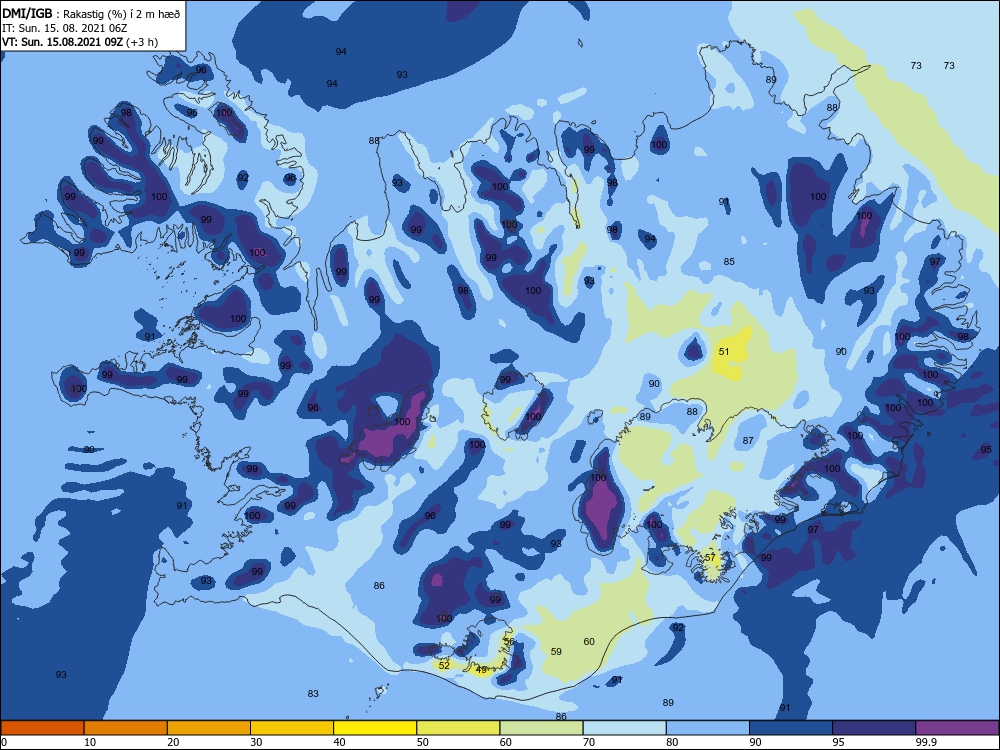1000x750 pixels.
Task: Click the 90–95% medium blue legend swatch
Action: 791,728
